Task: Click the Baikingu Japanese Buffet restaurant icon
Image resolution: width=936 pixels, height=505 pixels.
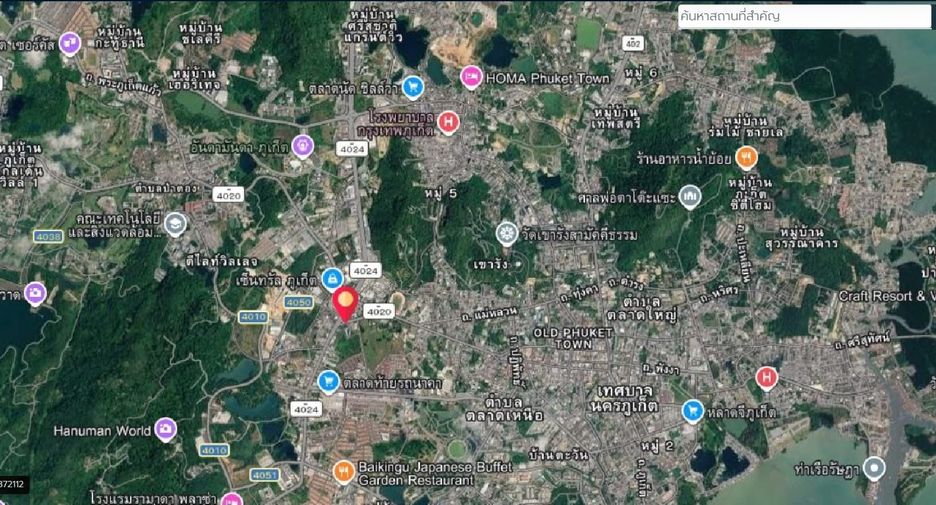Action: (343, 472)
